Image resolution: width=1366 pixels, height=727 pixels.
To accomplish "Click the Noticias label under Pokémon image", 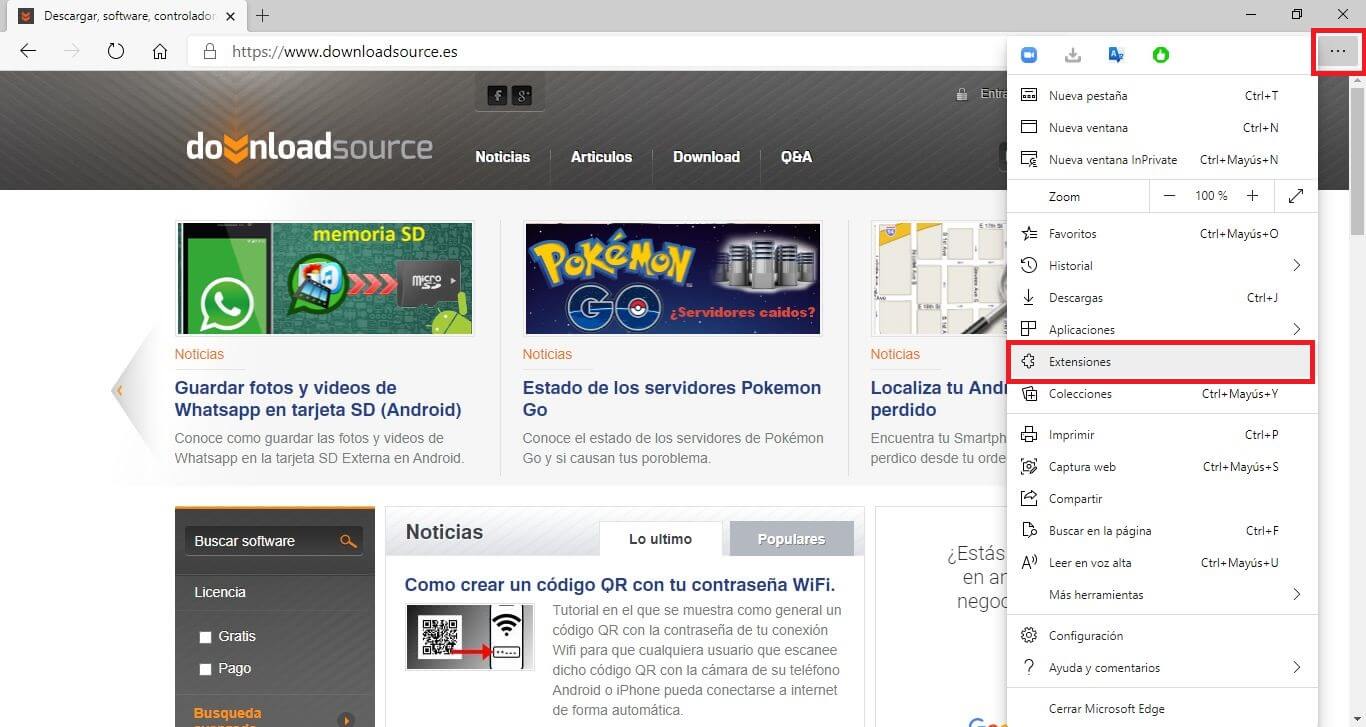I will click(547, 354).
